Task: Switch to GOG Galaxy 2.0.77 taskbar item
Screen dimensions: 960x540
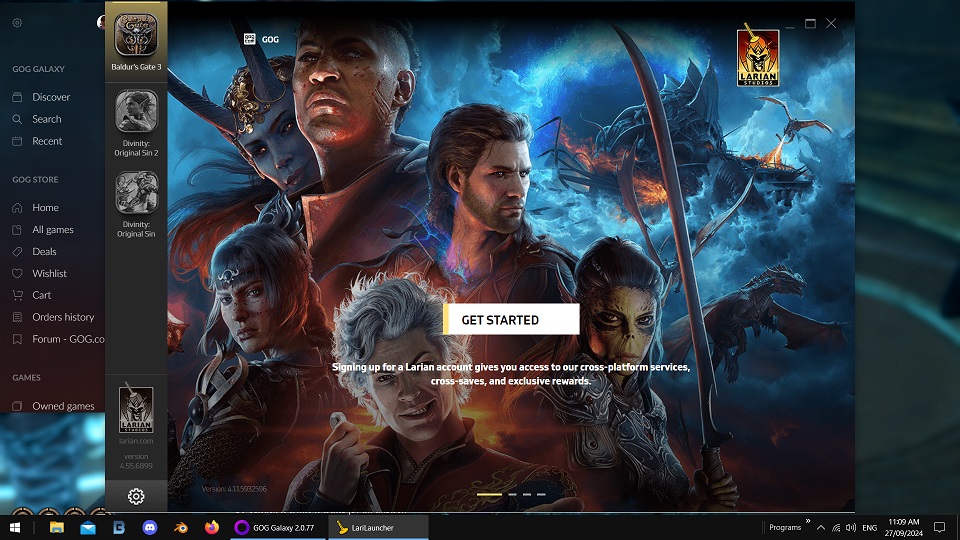Action: click(x=279, y=527)
